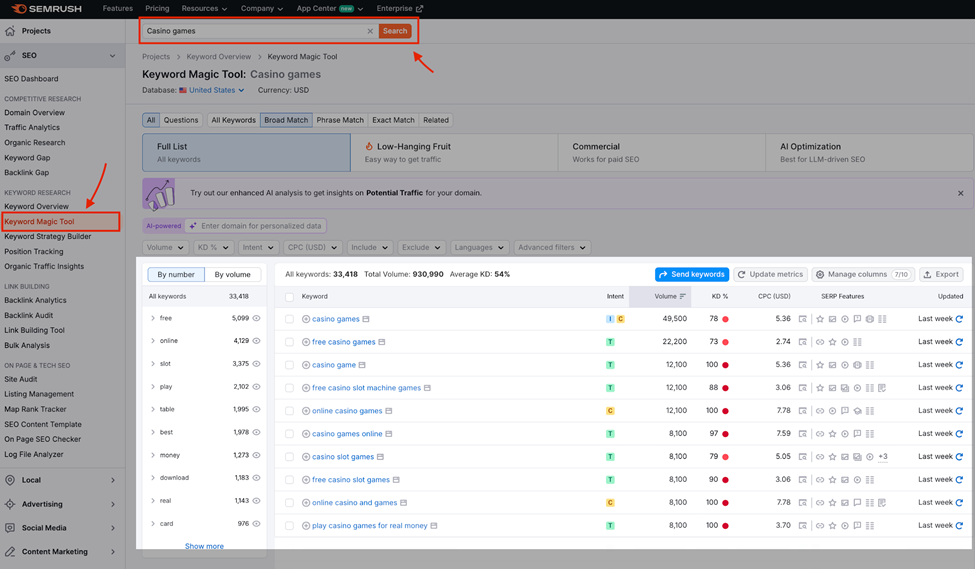Click the Update metrics button

(770, 274)
